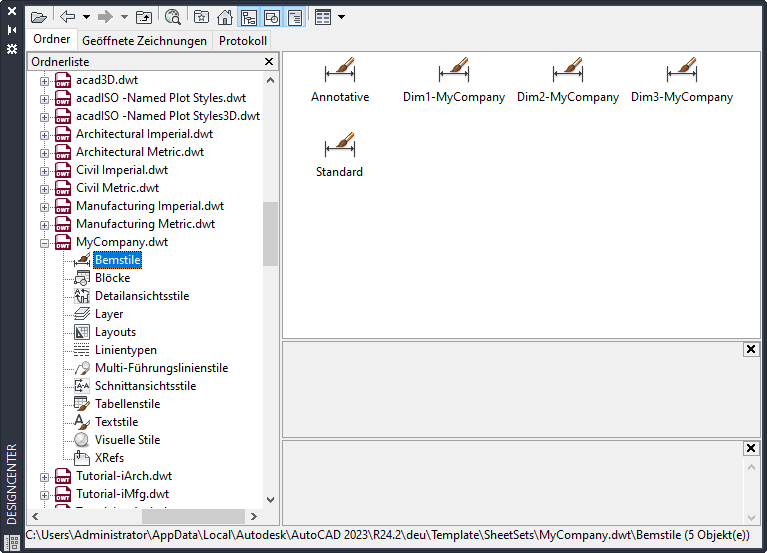Click the Up one folder level icon
The width and height of the screenshot is (767, 553).
(144, 18)
